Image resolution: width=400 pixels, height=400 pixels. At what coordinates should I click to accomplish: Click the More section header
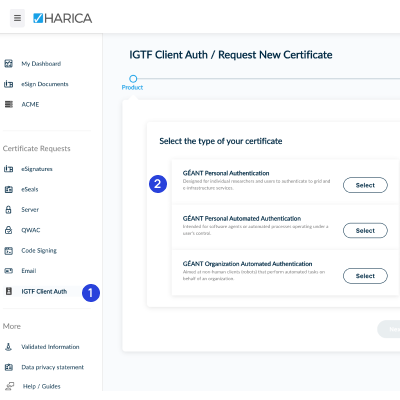(12, 326)
